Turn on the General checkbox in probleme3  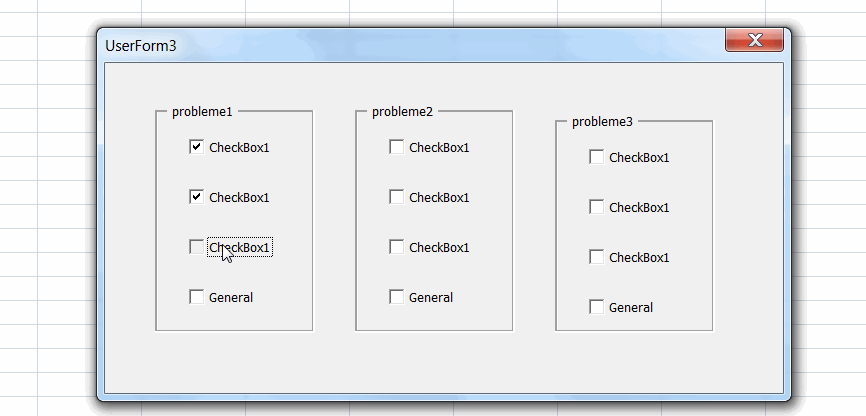tap(596, 307)
